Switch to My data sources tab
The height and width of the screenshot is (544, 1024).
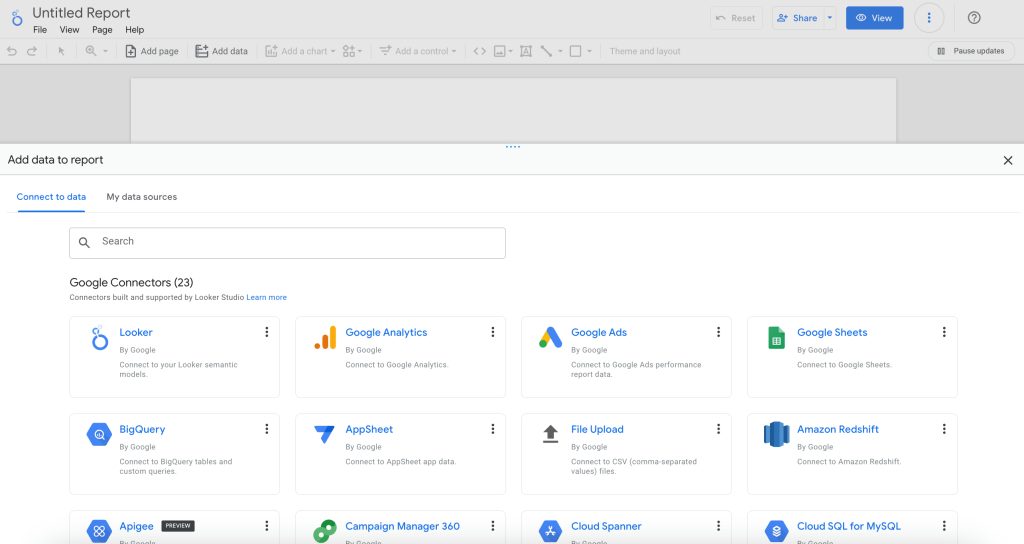click(x=142, y=197)
